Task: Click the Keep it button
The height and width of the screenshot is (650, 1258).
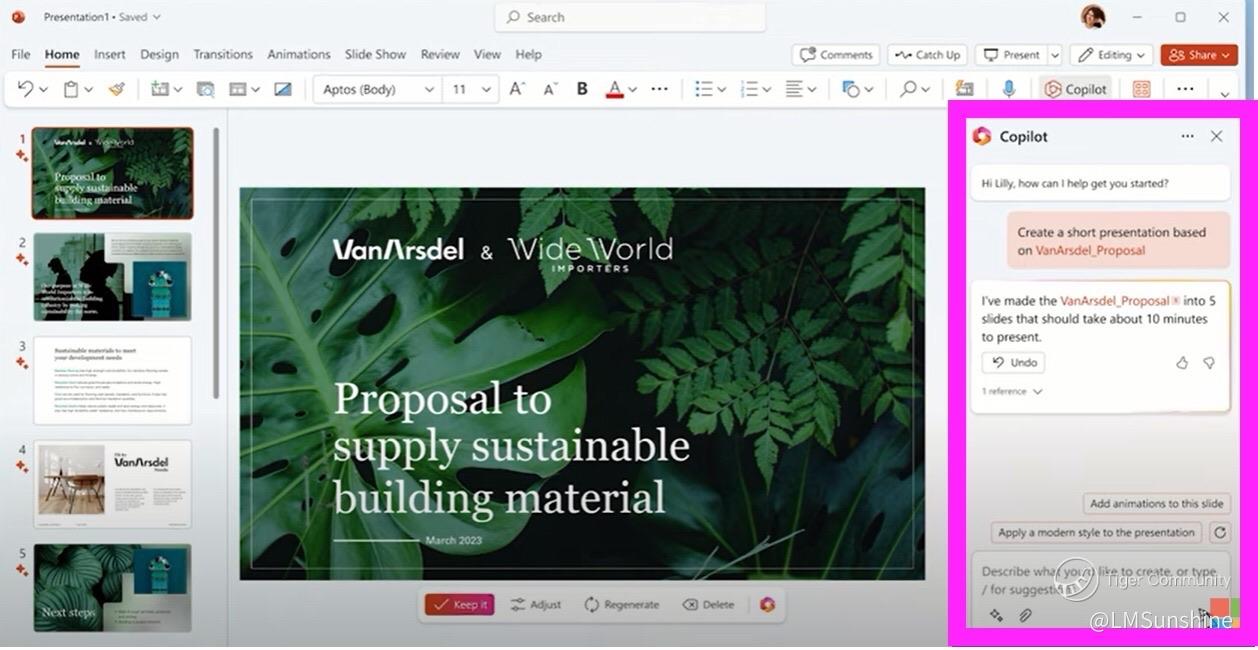Action: tap(460, 605)
